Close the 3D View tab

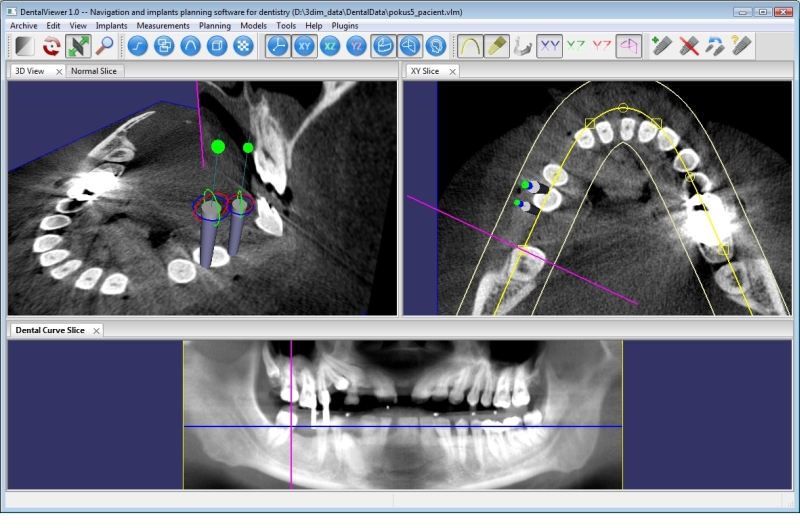tap(59, 71)
